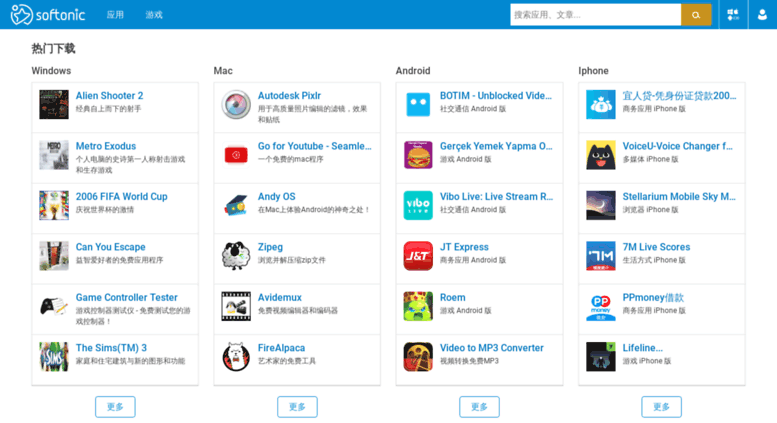Open The Sims 3 icon
Screen dimensions: 777x423
[54, 357]
